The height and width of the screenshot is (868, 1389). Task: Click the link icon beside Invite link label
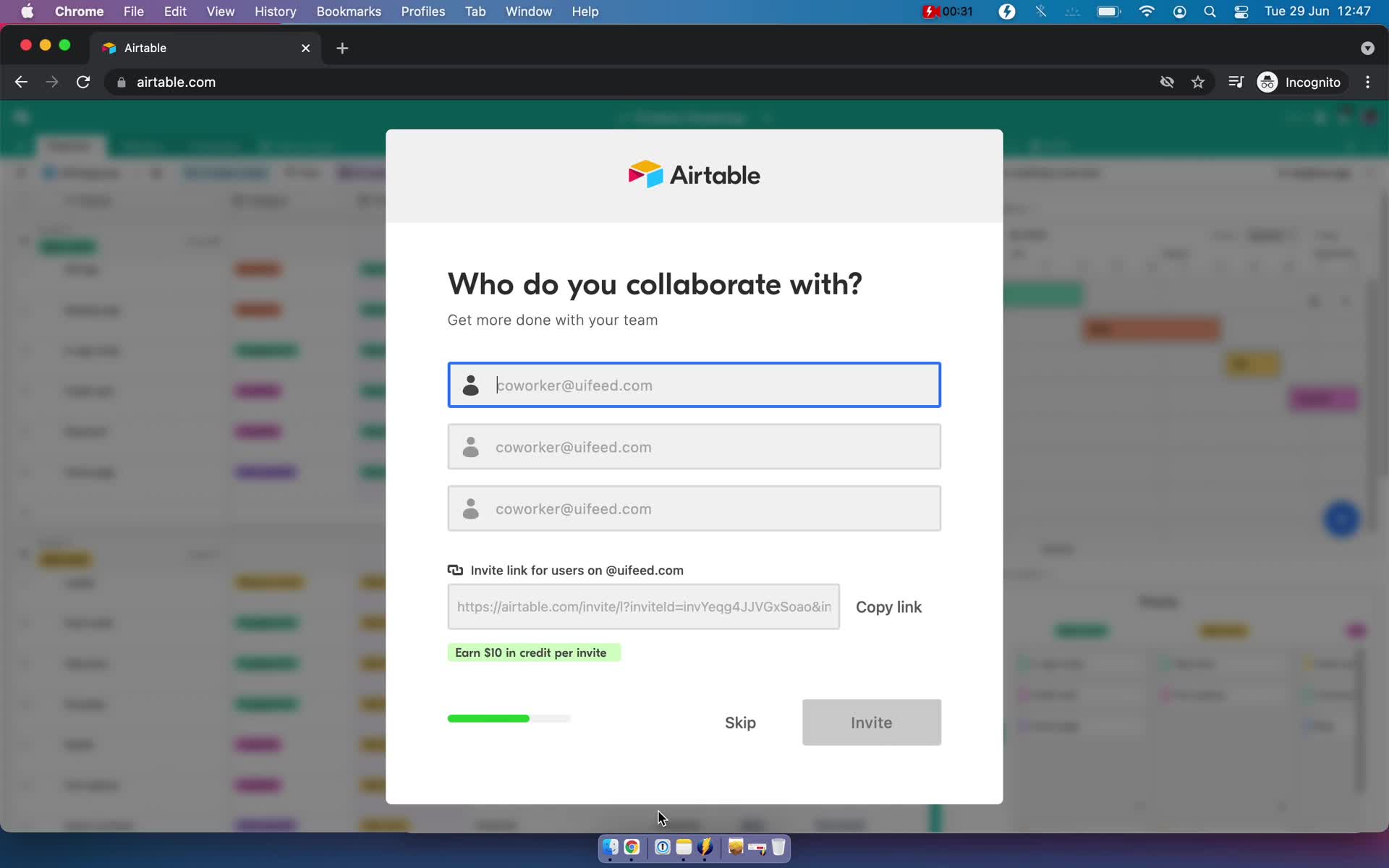pyautogui.click(x=455, y=570)
